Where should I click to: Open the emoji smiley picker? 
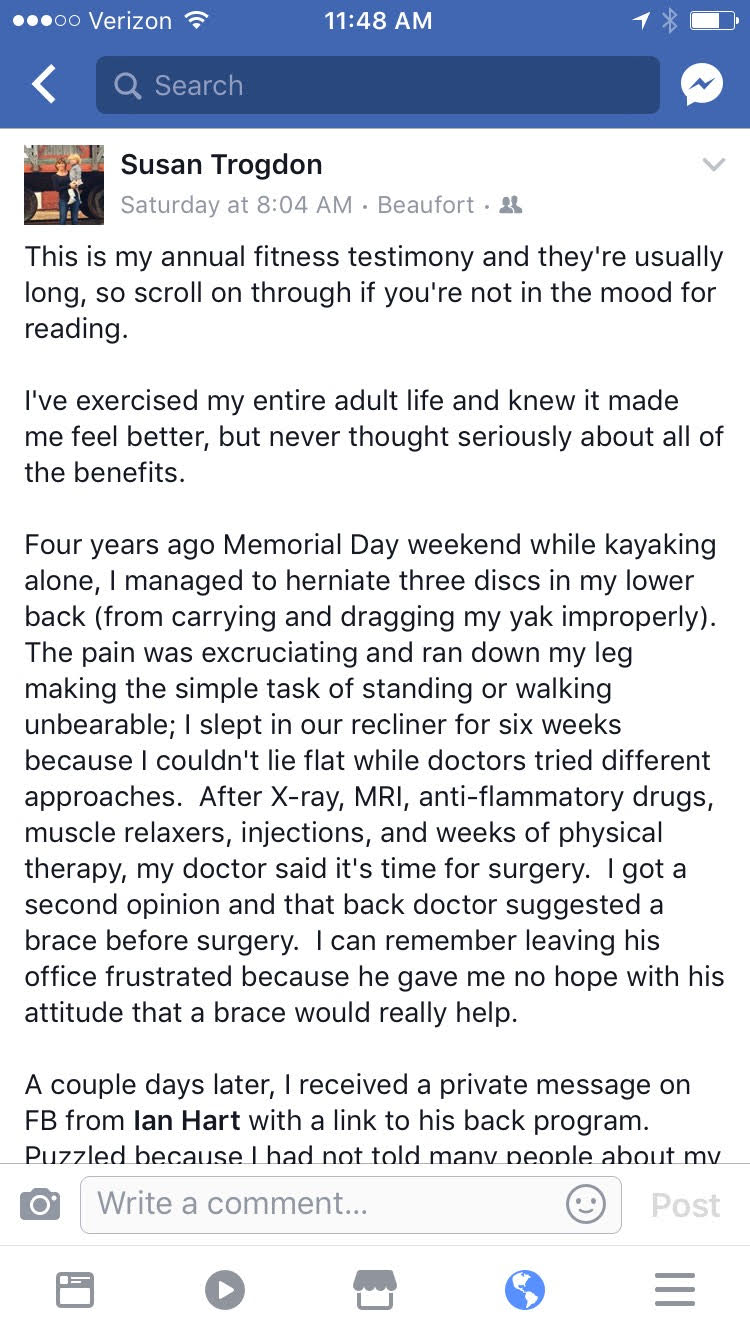coord(586,1204)
